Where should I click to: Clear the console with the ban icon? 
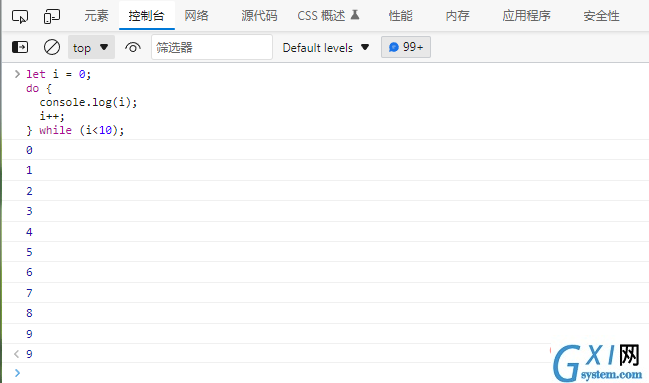(x=52, y=47)
